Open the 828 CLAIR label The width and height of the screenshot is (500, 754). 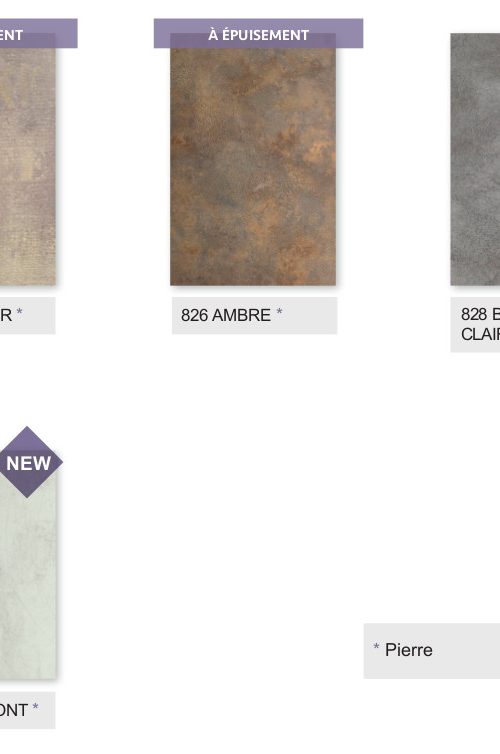click(x=475, y=325)
